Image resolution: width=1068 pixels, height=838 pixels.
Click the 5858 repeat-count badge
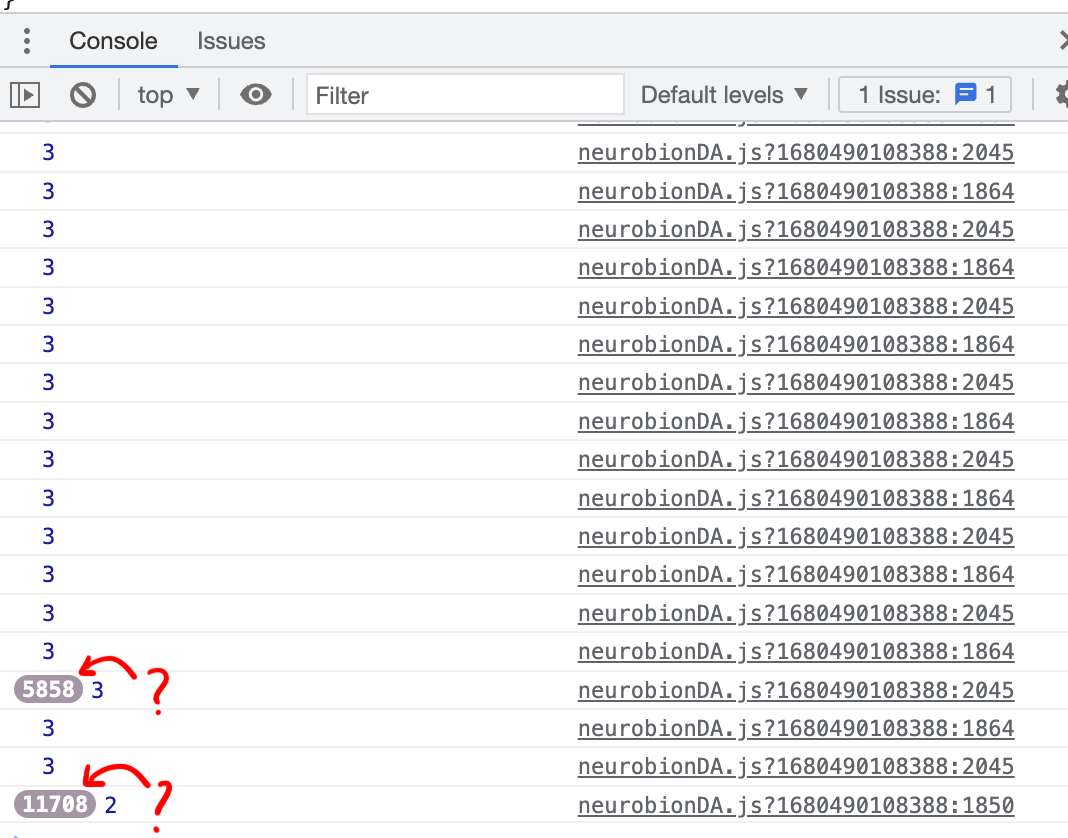click(x=46, y=689)
